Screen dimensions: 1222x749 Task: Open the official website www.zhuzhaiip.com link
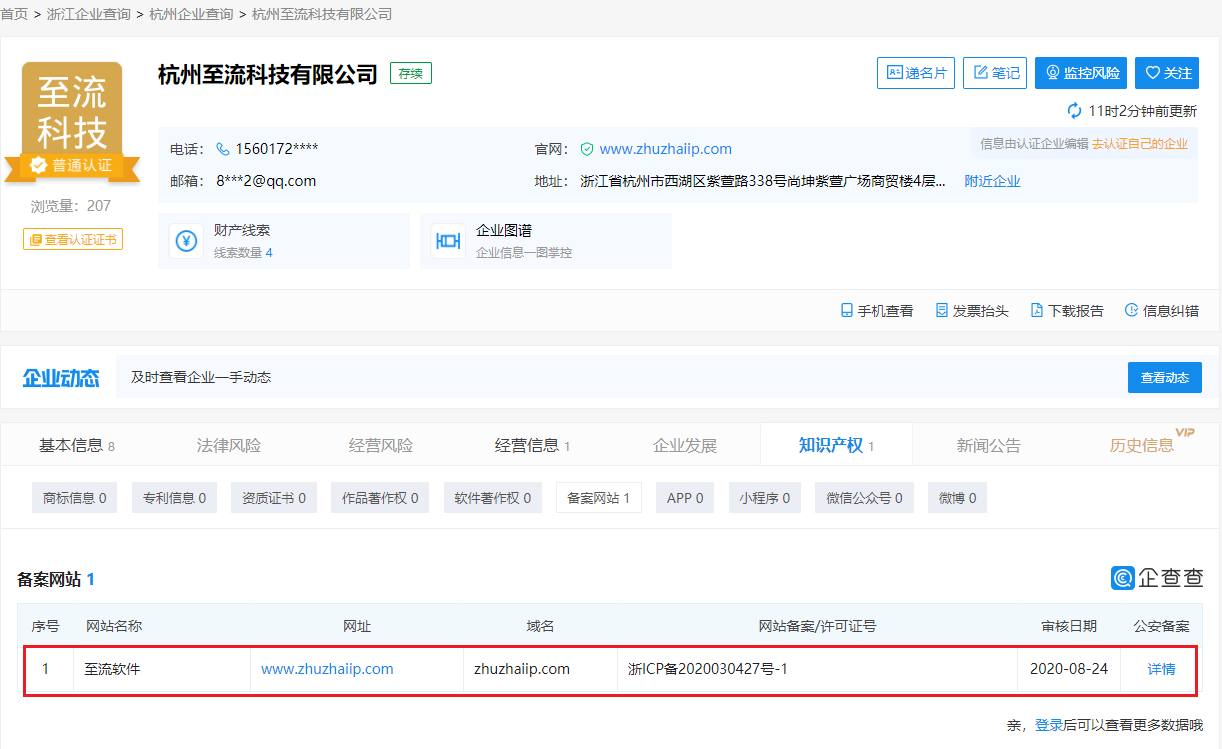point(665,149)
